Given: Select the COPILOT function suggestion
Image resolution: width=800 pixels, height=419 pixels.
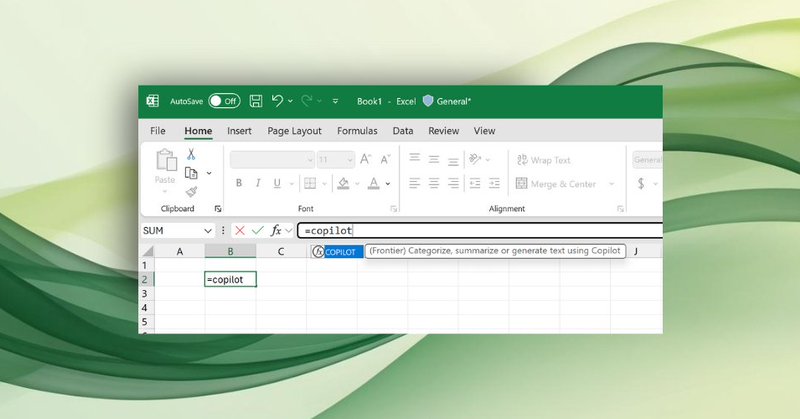Looking at the screenshot, I should coord(337,252).
